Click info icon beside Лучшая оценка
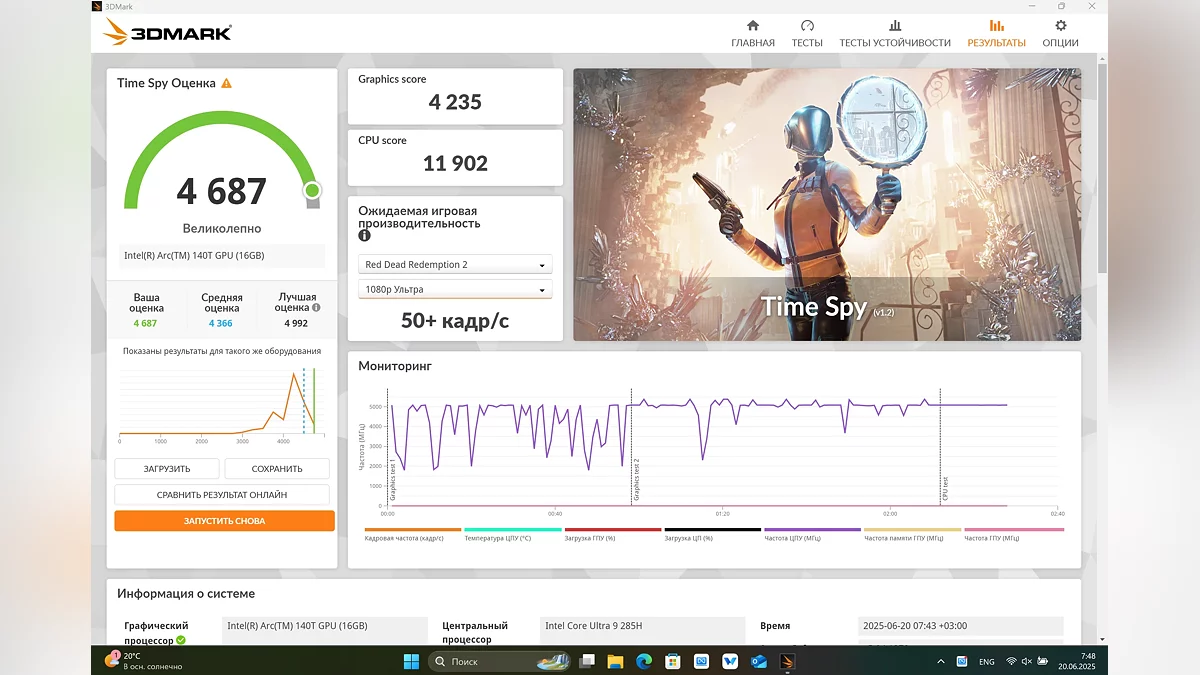 coord(316,308)
